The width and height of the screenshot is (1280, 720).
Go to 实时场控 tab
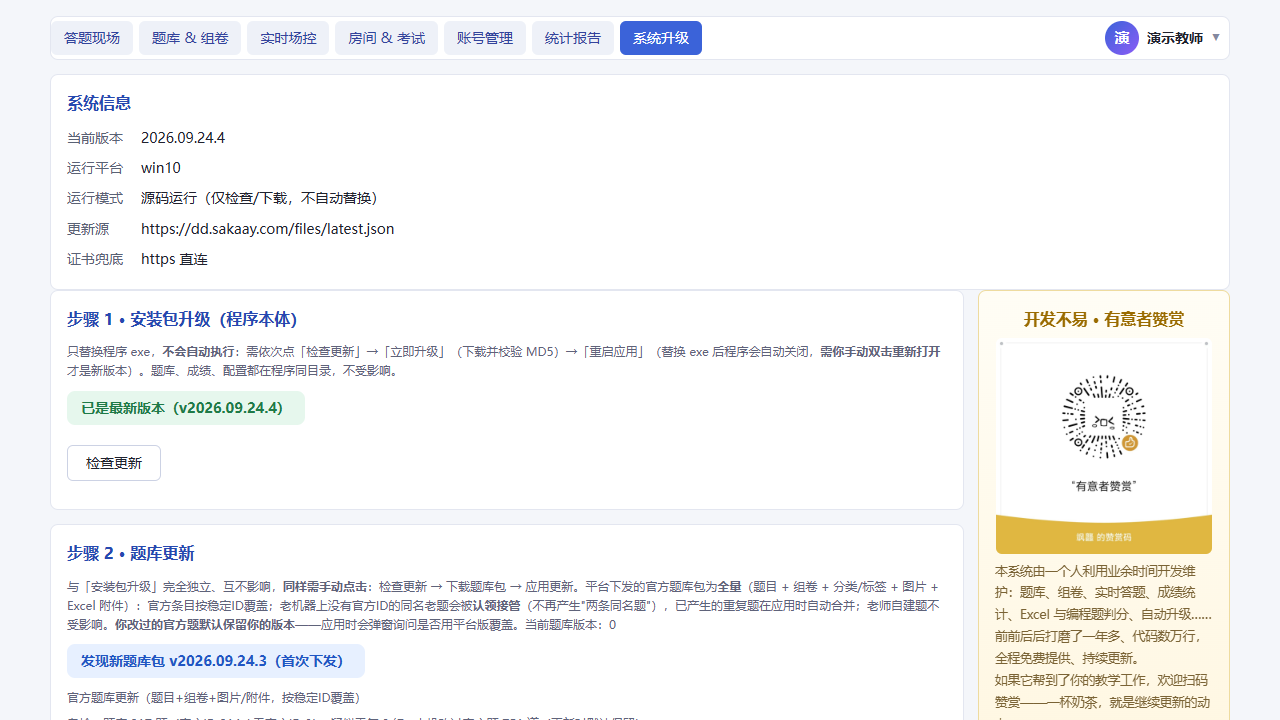click(288, 38)
